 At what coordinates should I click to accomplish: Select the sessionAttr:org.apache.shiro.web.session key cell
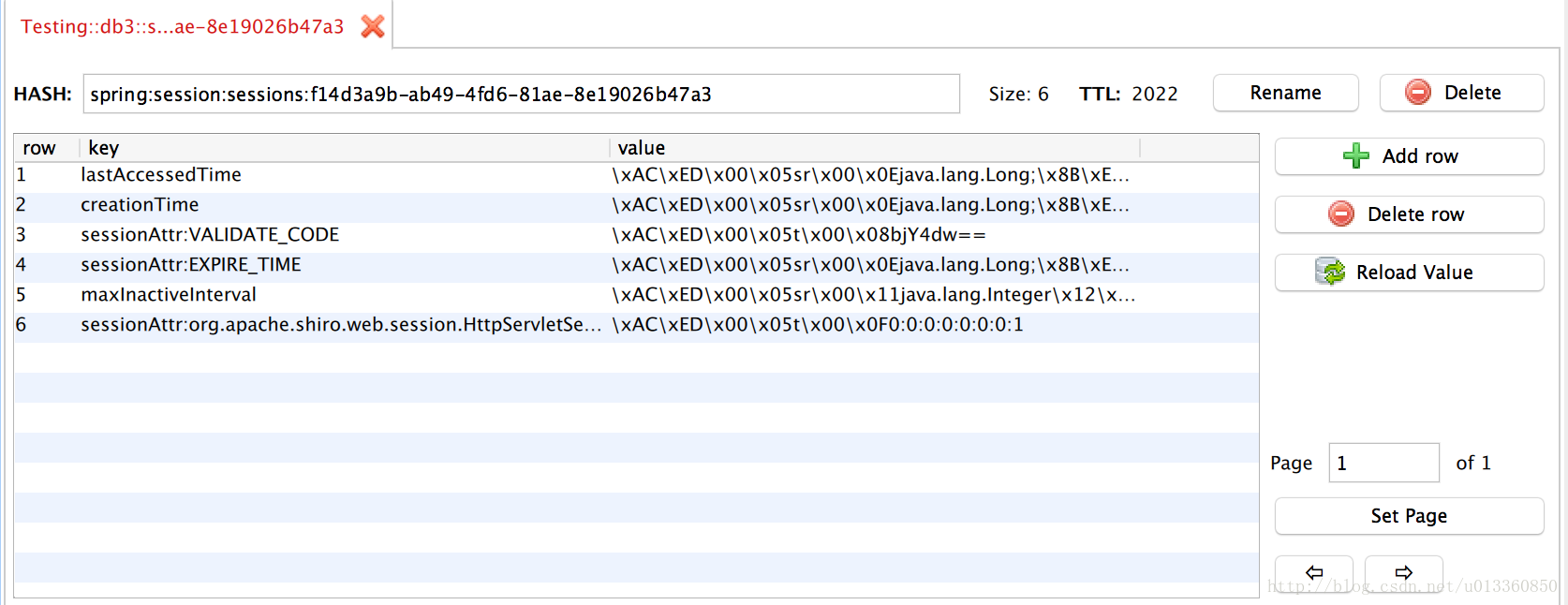pyautogui.click(x=344, y=324)
